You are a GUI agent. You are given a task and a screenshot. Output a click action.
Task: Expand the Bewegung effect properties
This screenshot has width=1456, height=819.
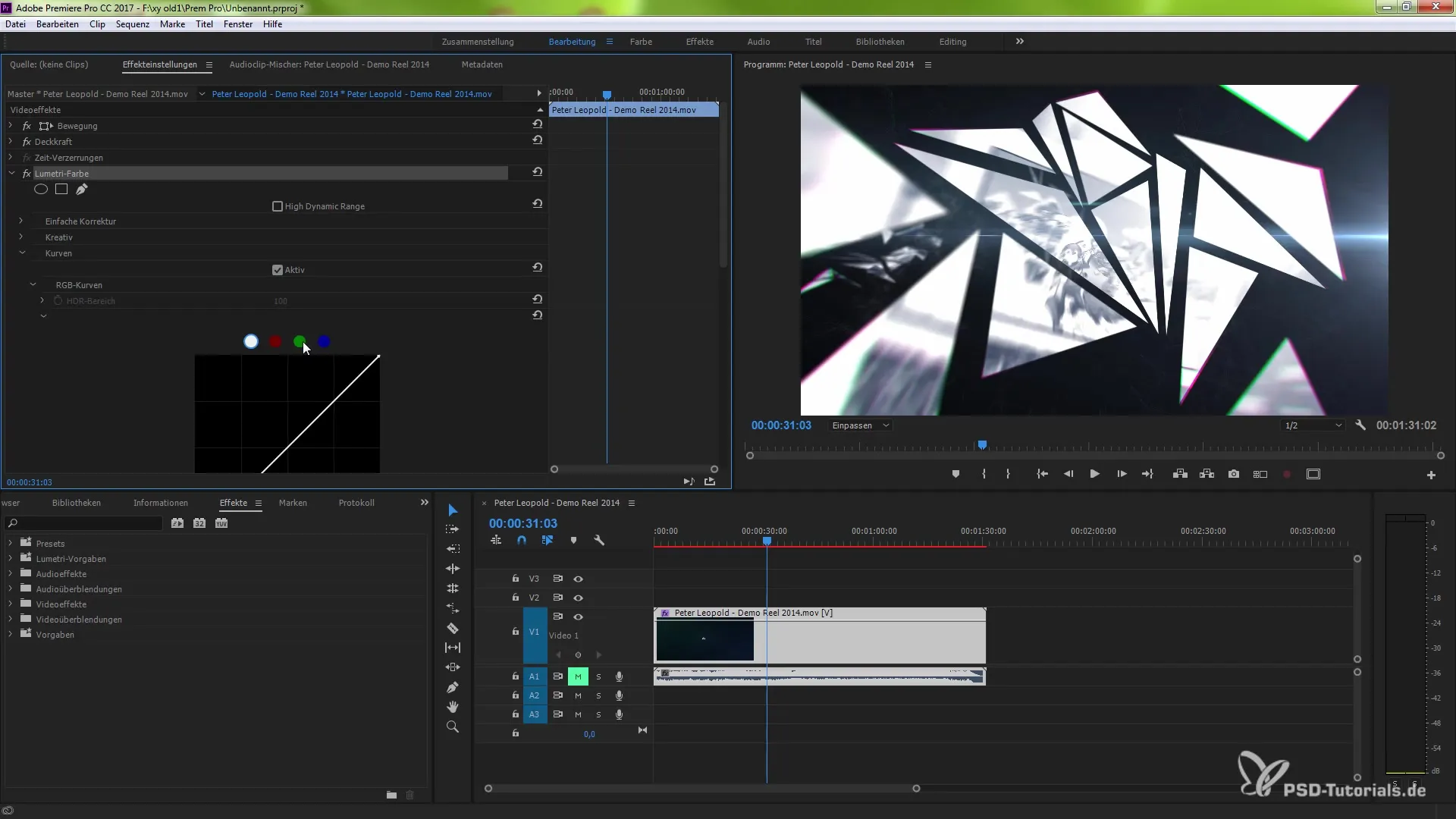[x=11, y=126]
